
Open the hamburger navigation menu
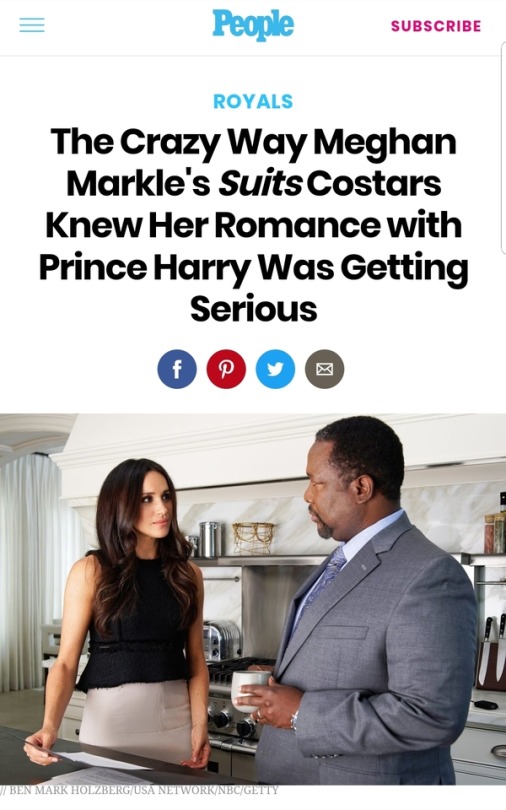point(32,25)
